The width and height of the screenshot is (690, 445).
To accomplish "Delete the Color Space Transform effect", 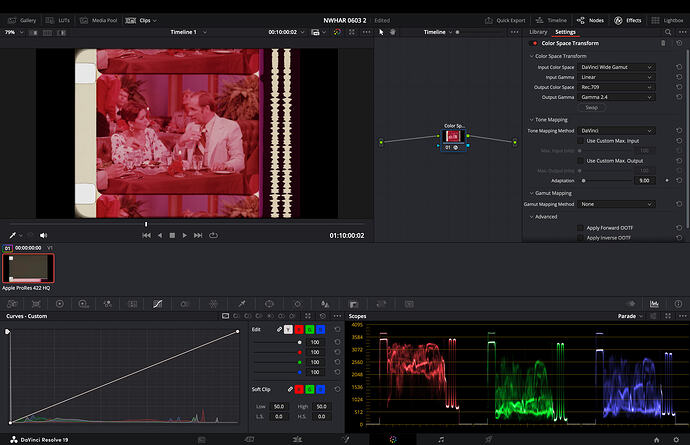I will [x=662, y=43].
